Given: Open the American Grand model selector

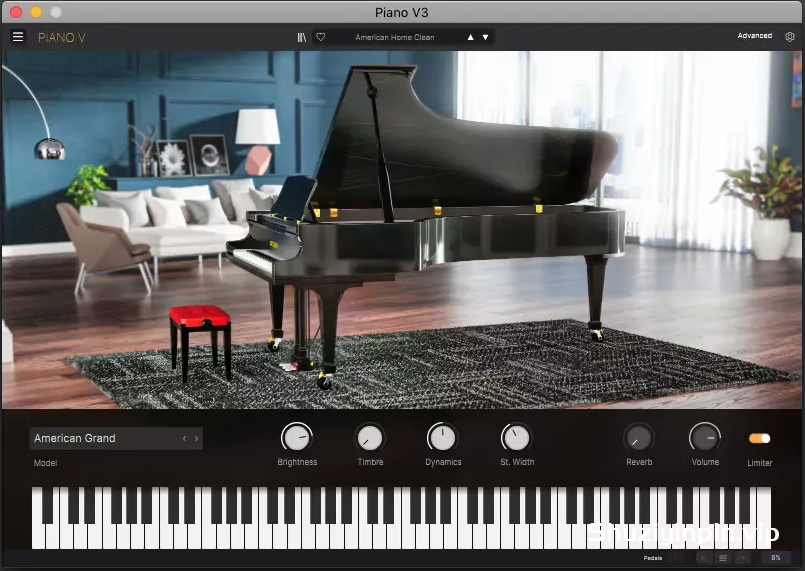Looking at the screenshot, I should point(116,439).
